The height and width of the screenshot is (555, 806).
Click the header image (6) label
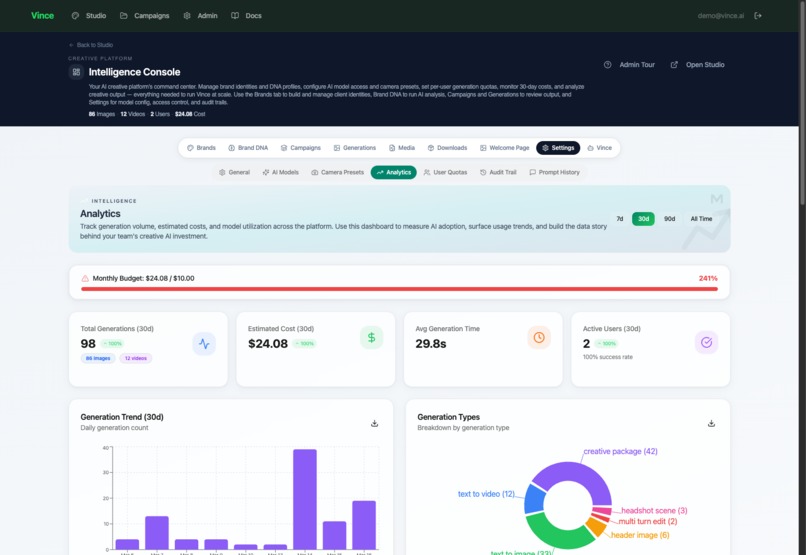pos(640,535)
